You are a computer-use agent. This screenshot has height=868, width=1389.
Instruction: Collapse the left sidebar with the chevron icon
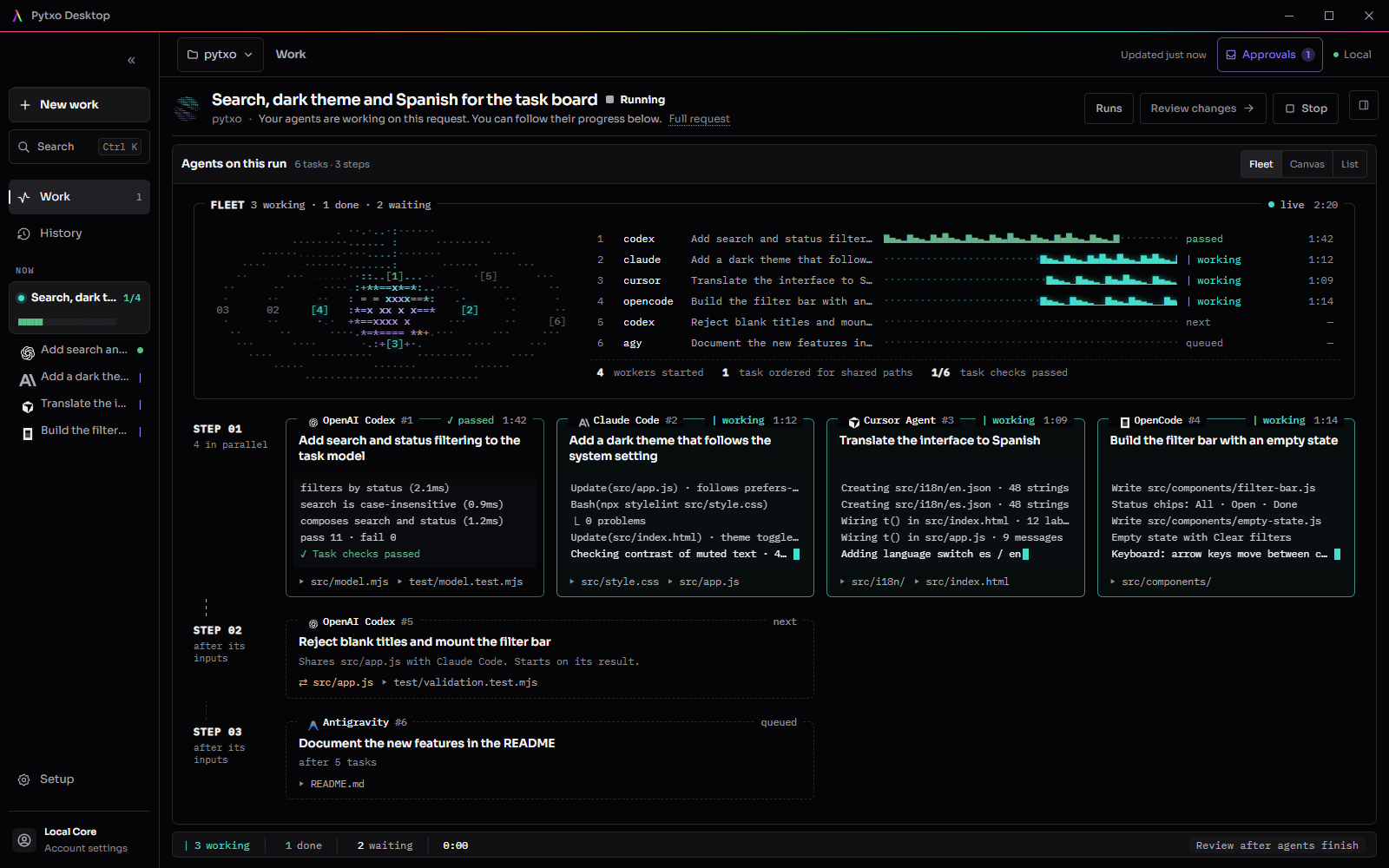point(132,61)
